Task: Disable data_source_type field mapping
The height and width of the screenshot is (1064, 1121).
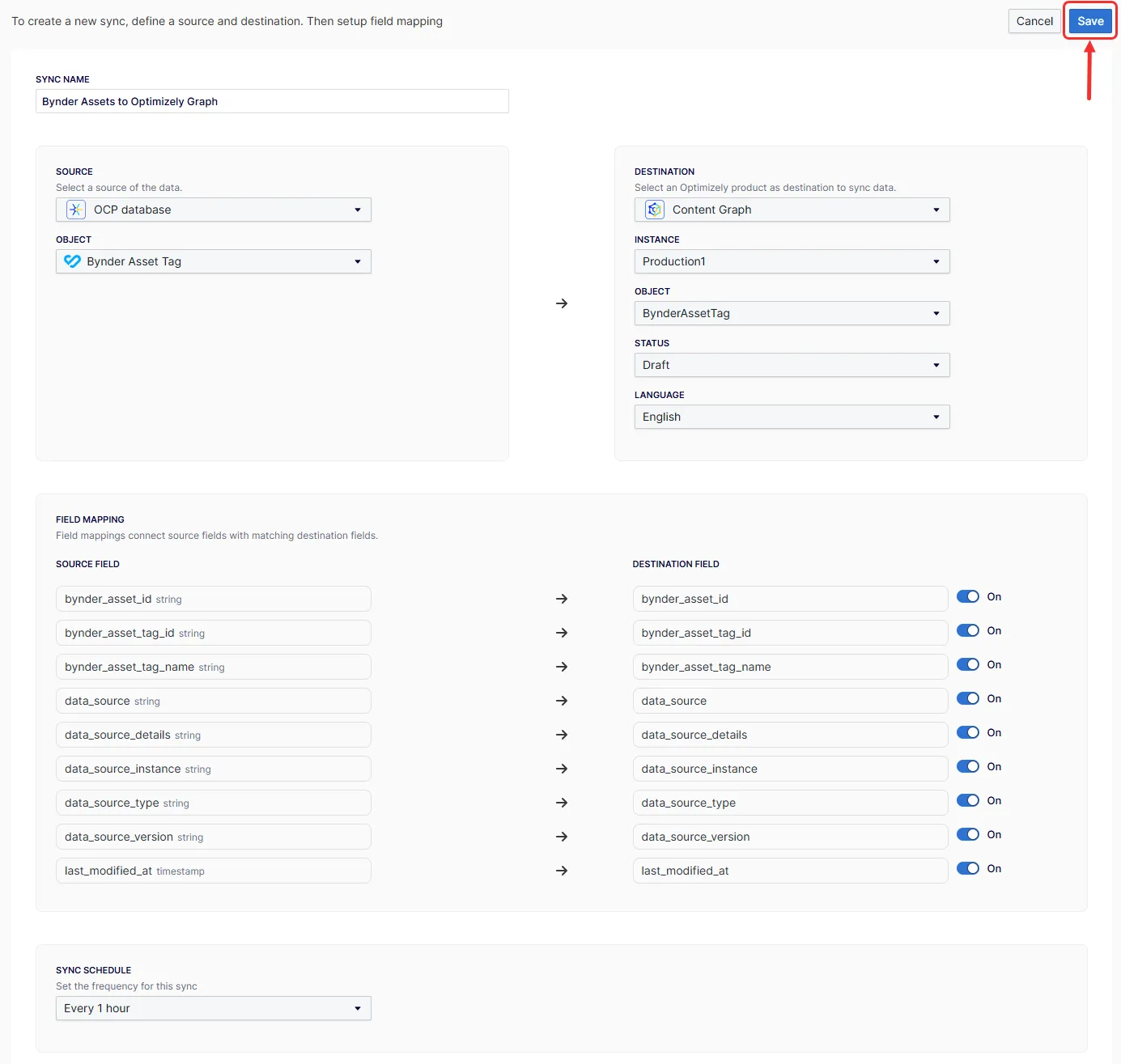Action: click(968, 801)
